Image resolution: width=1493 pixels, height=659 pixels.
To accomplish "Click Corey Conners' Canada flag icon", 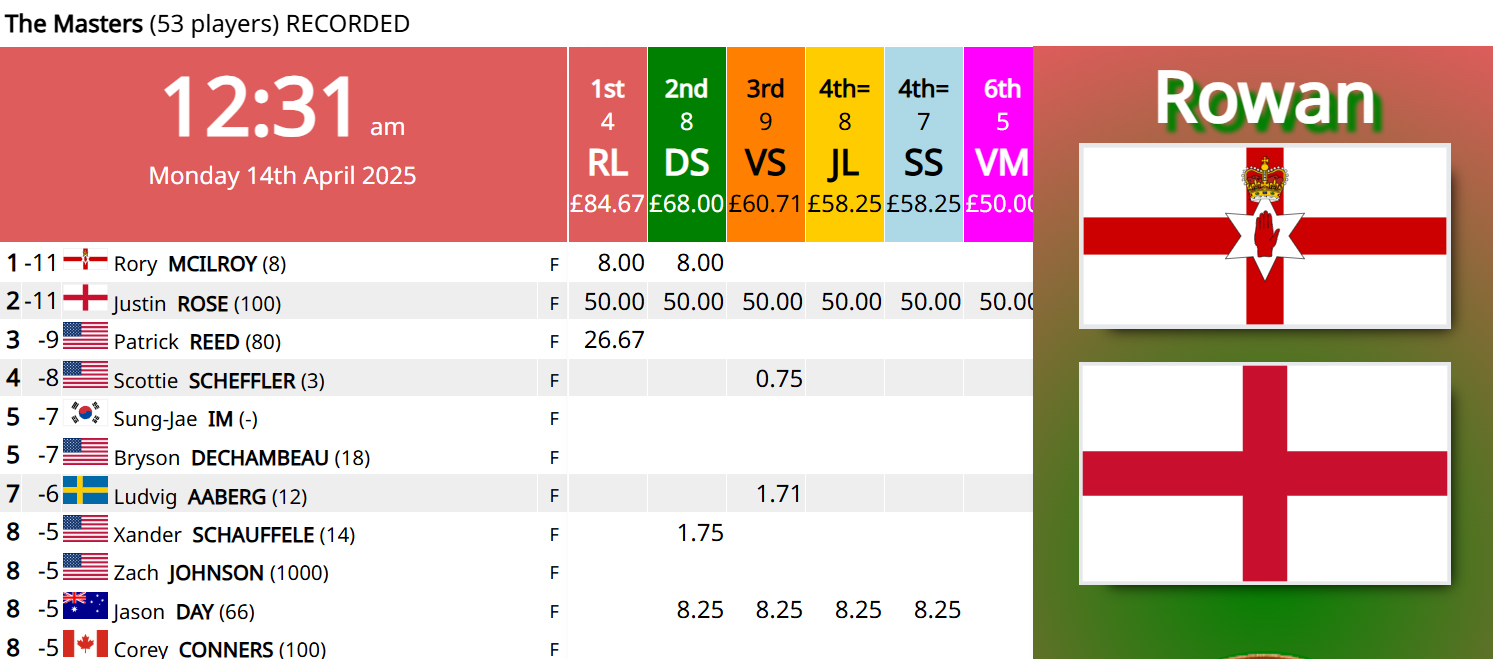I will pos(85,645).
